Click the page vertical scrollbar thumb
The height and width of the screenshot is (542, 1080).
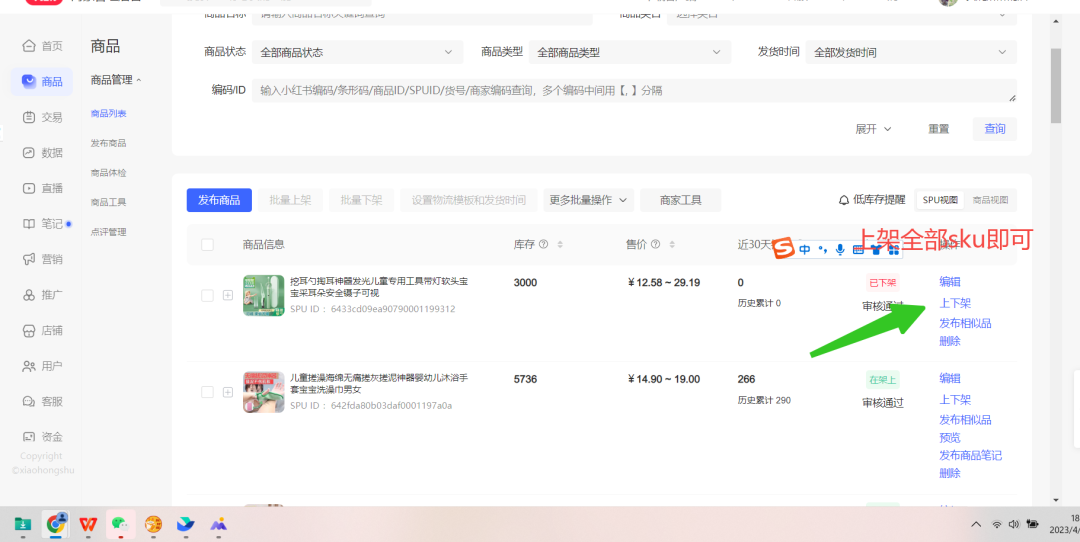[x=1056, y=86]
